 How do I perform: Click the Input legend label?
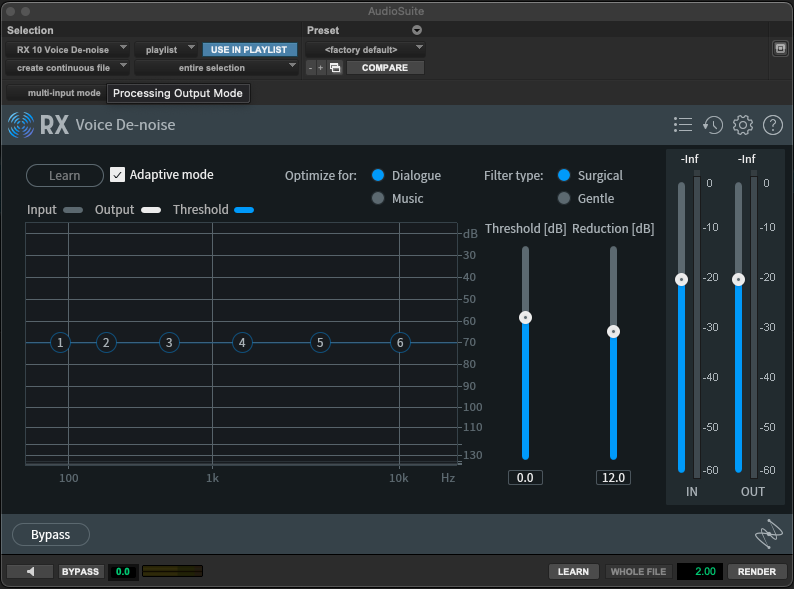42,210
